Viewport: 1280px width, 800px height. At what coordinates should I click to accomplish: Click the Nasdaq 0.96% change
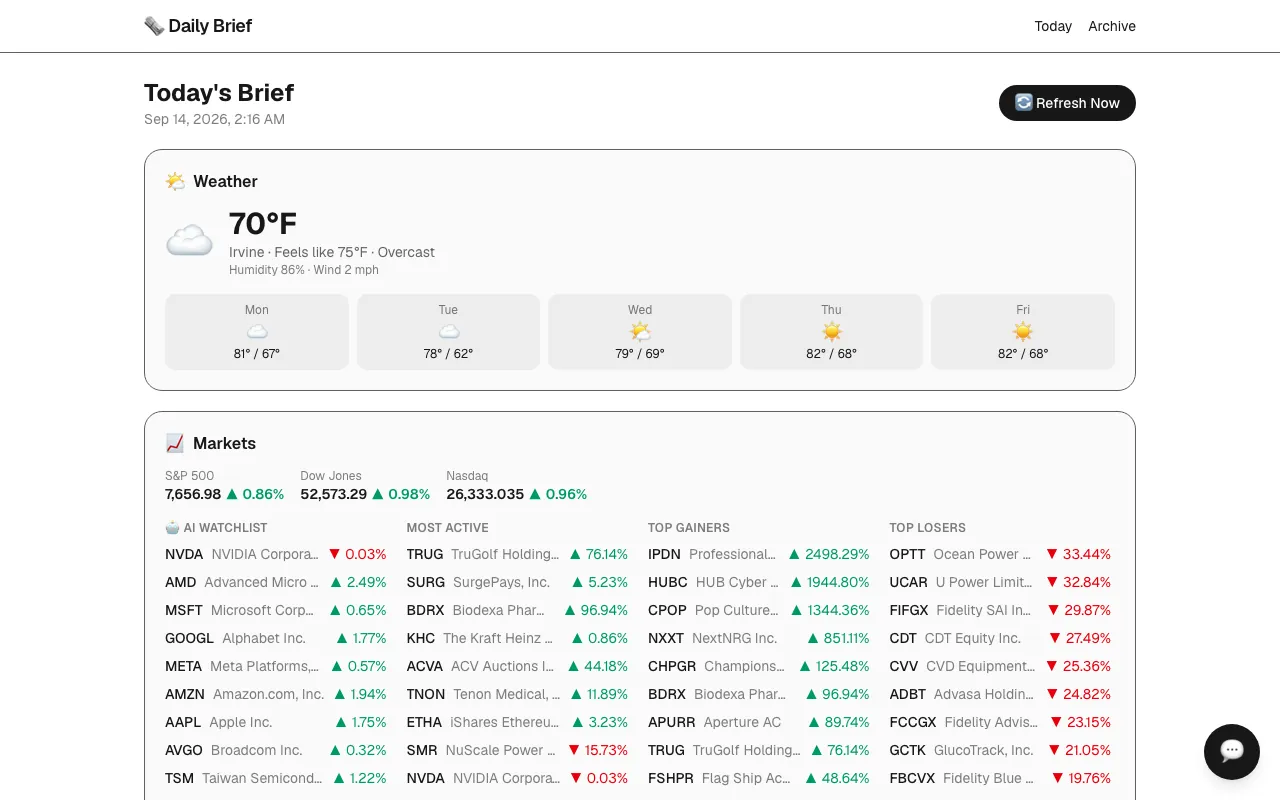point(558,494)
